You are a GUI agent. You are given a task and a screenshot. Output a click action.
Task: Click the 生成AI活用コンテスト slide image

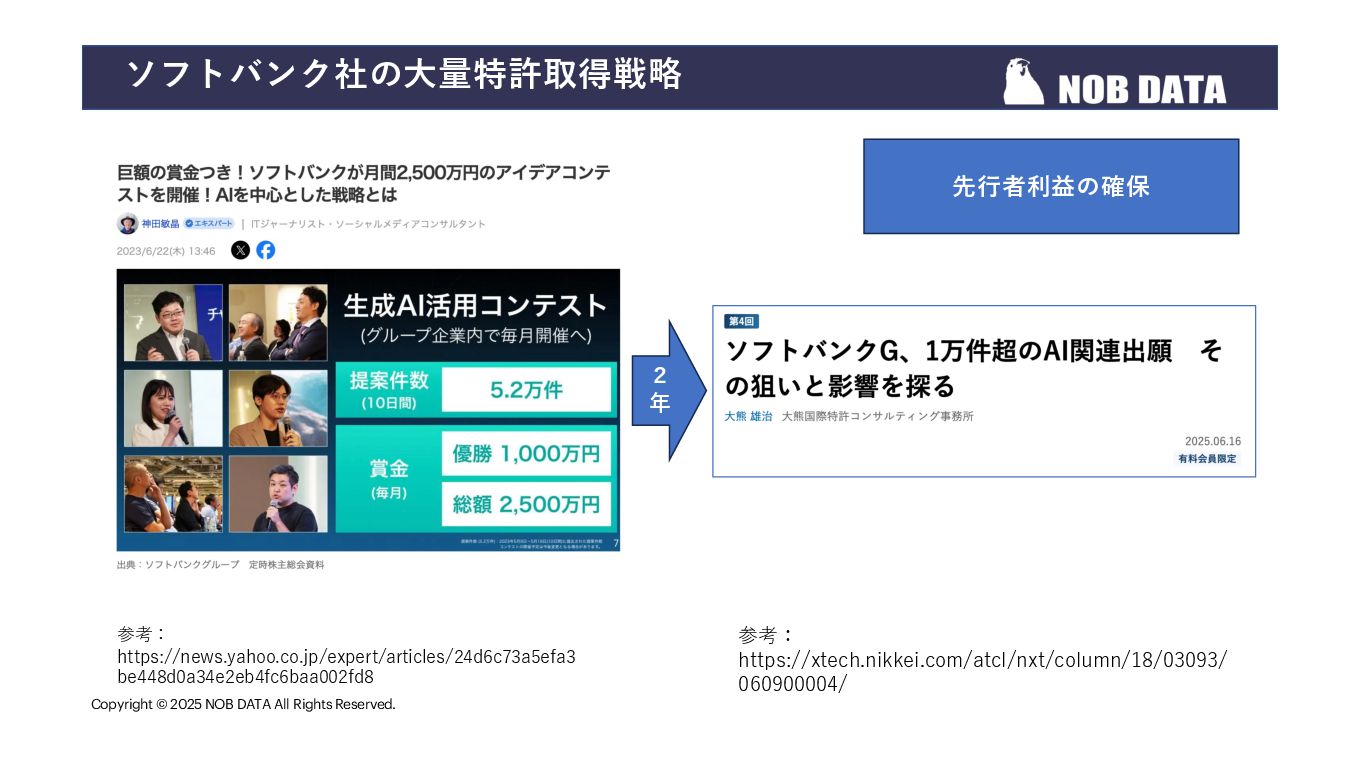point(368,410)
